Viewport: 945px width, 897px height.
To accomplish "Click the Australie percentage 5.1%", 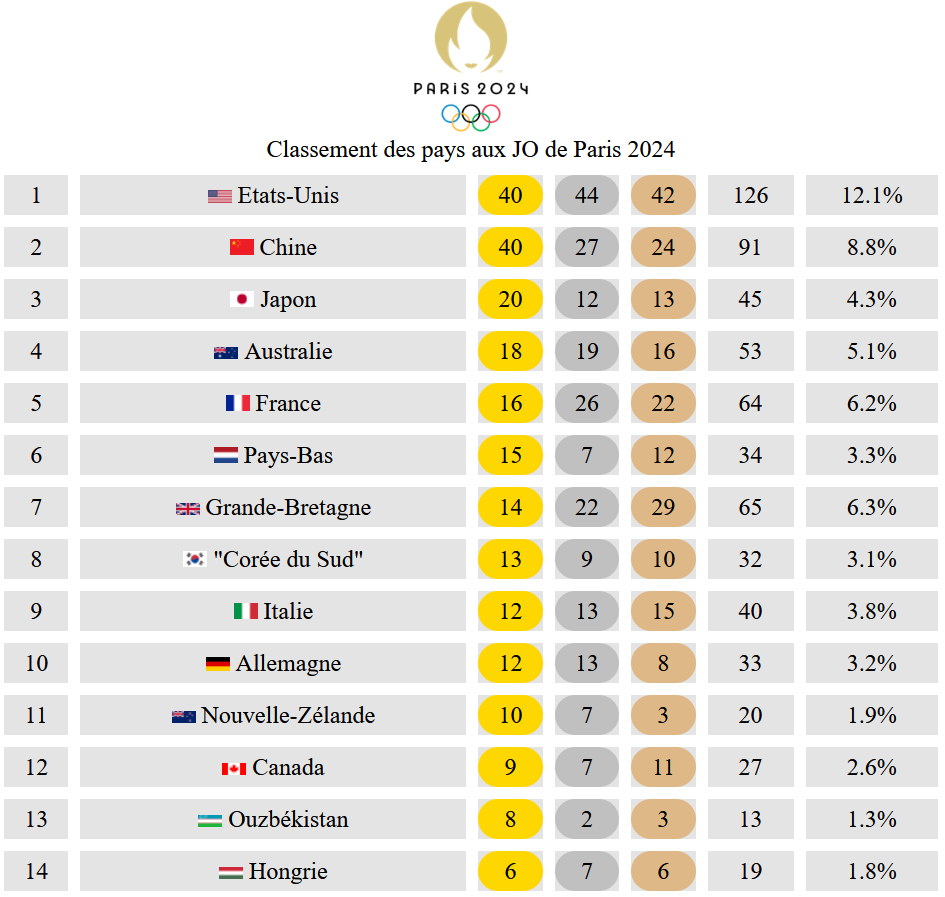I will pyautogui.click(x=871, y=351).
